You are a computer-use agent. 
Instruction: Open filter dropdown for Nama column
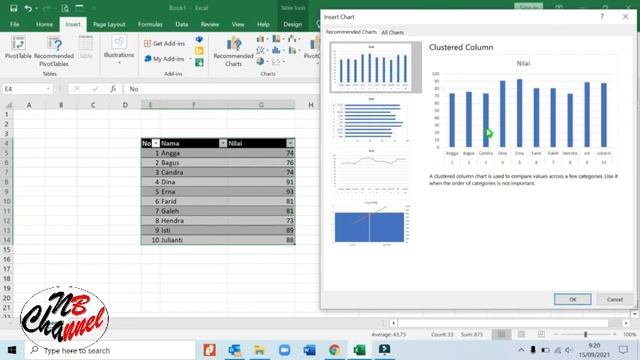pos(223,143)
